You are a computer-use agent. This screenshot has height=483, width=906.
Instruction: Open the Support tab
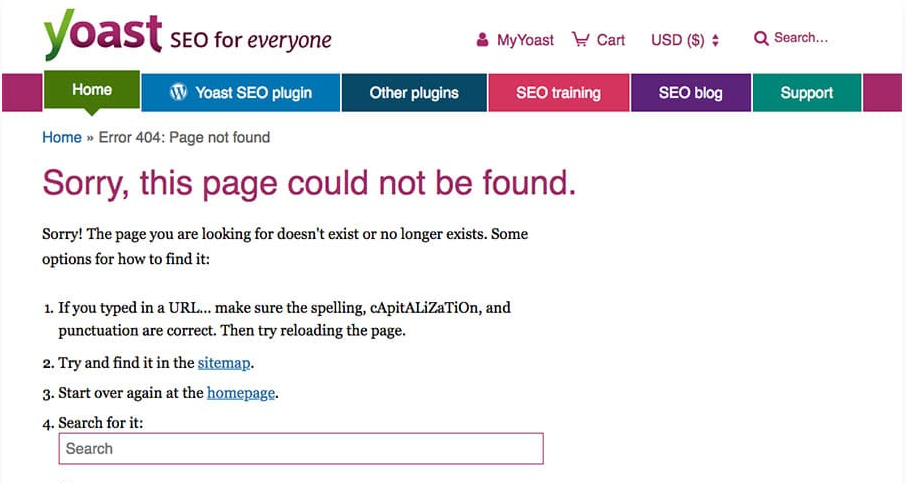coord(806,93)
